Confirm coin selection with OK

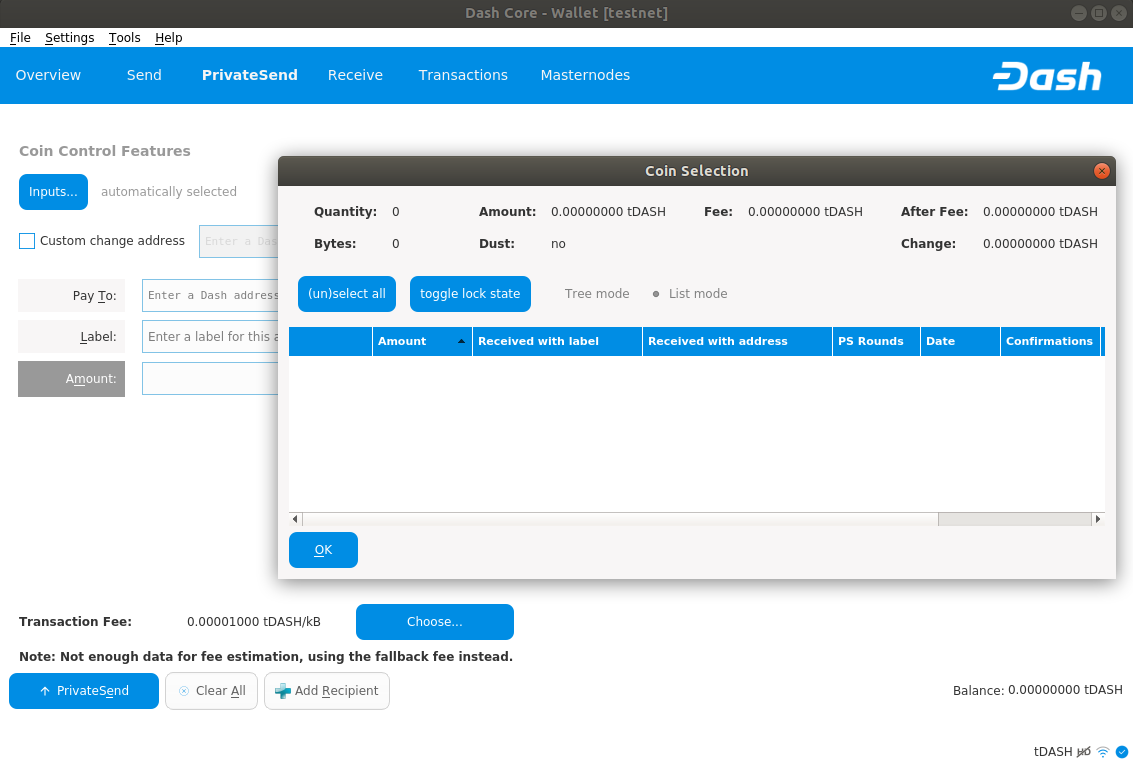(x=323, y=550)
